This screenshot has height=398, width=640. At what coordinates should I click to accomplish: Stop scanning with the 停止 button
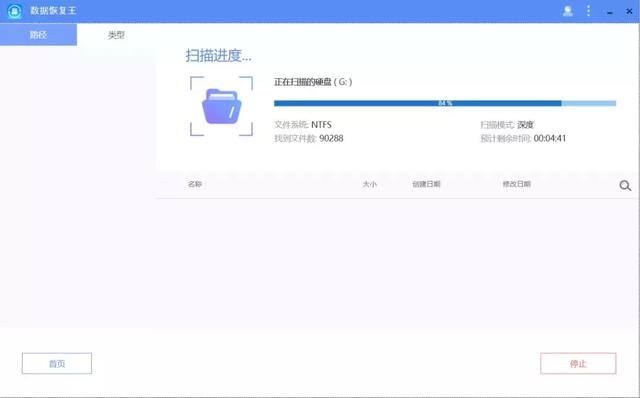(578, 363)
